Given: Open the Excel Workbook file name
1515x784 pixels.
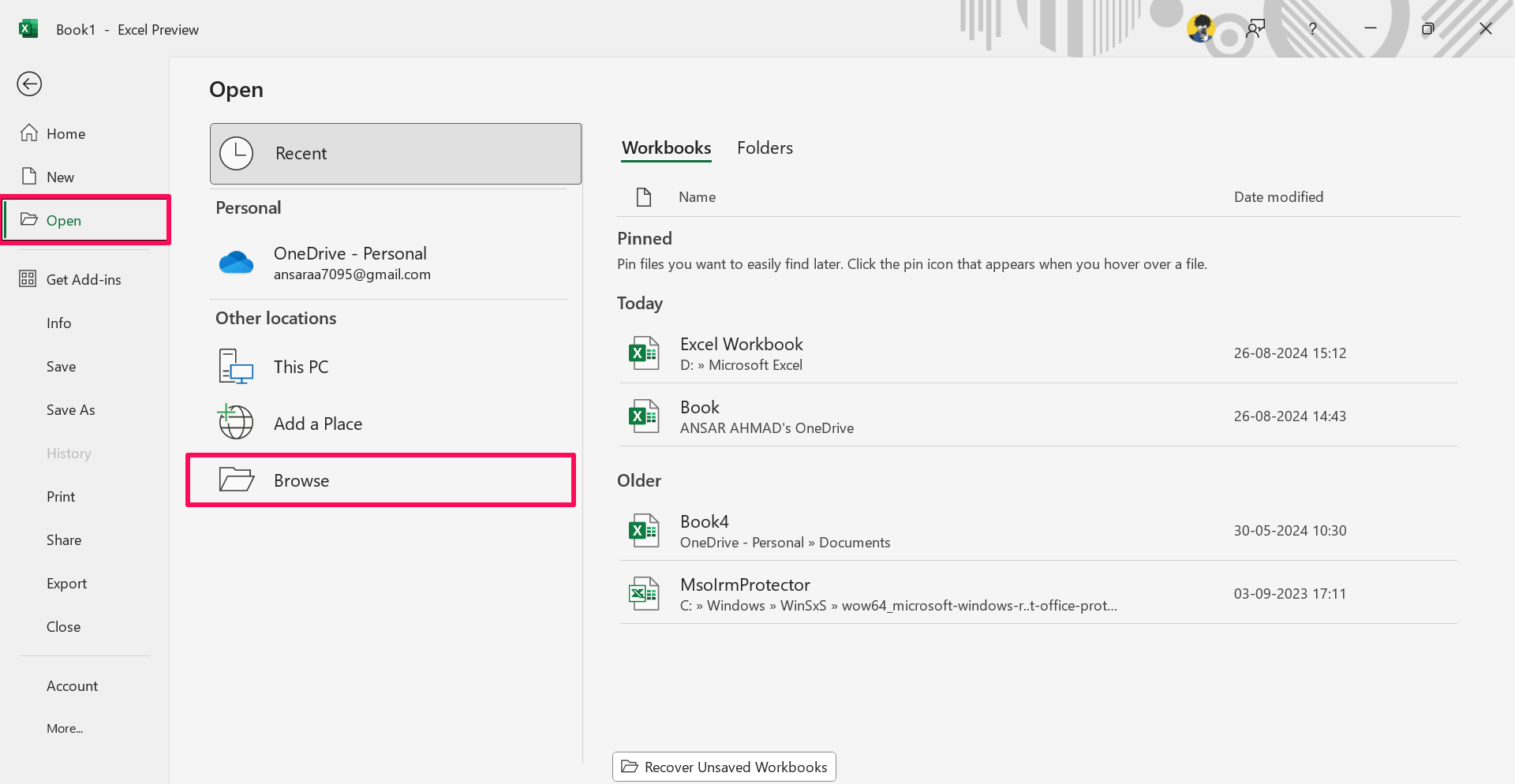Looking at the screenshot, I should click(742, 344).
